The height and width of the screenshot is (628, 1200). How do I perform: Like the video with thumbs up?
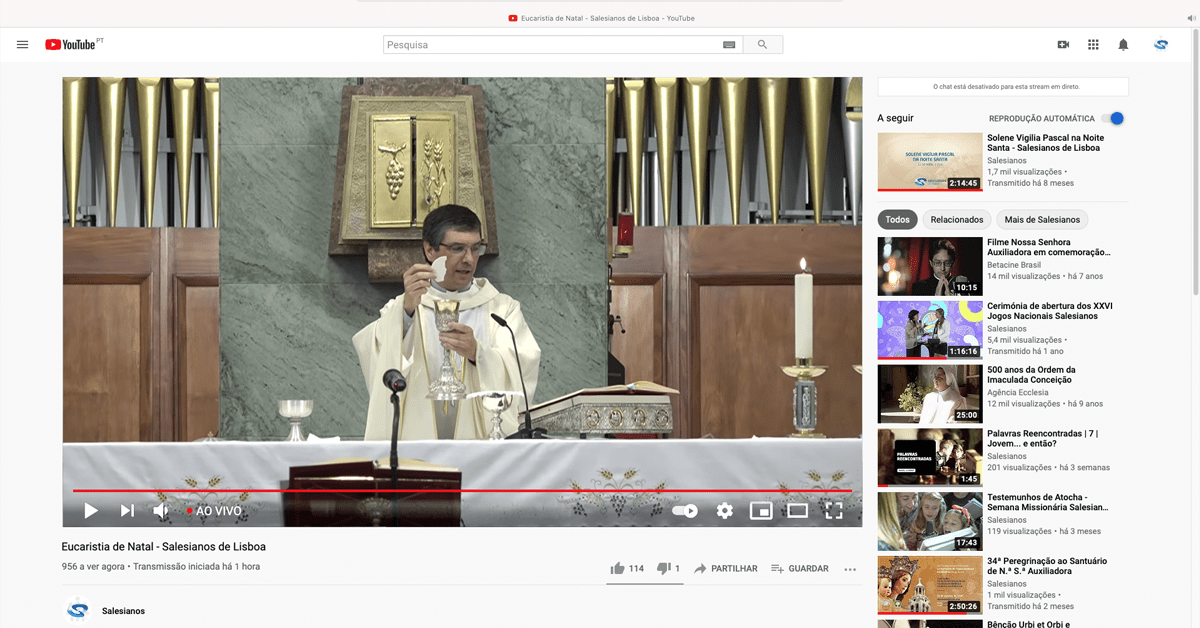[627, 568]
